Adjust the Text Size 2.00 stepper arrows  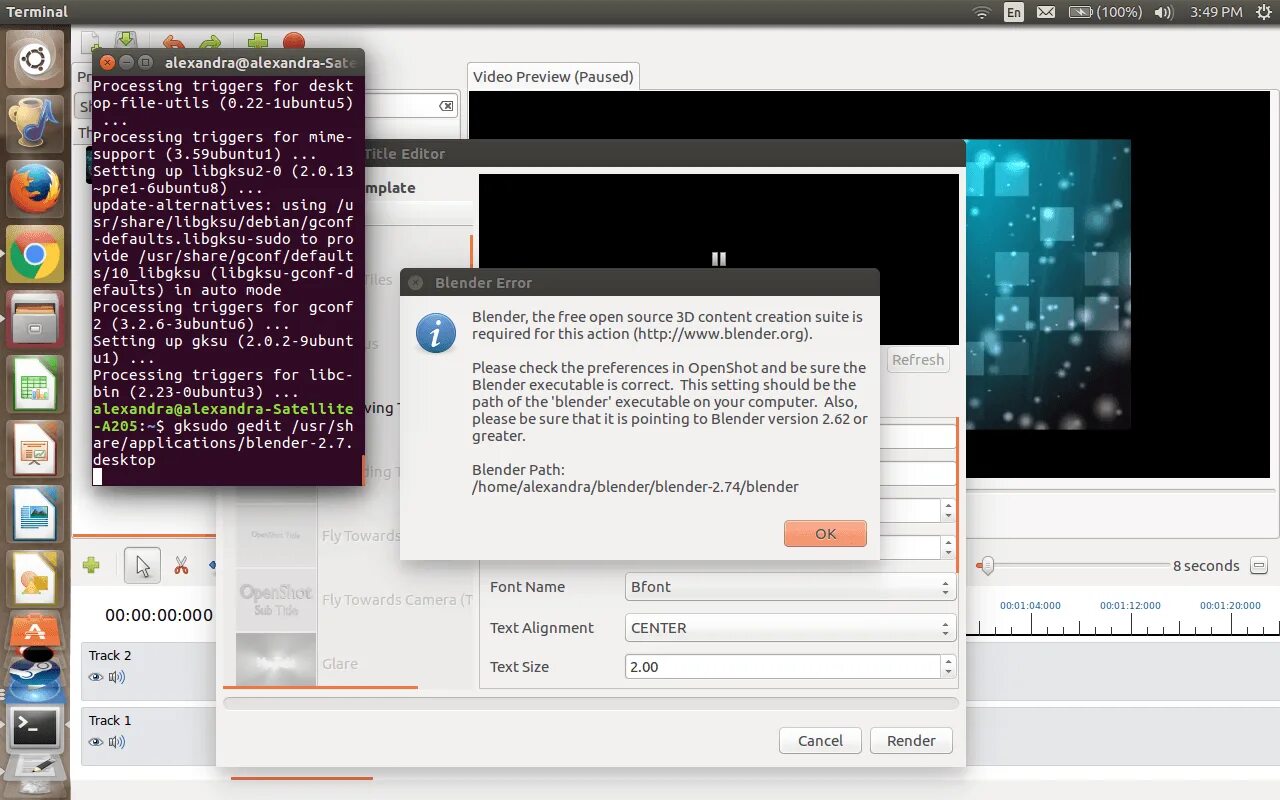(948, 667)
